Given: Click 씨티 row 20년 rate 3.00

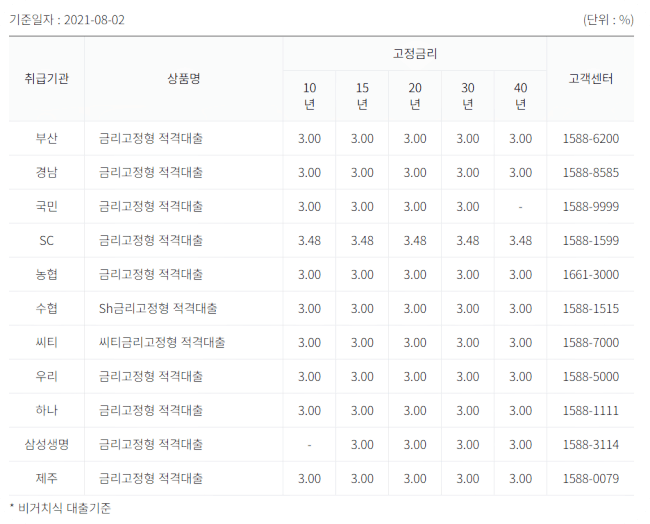Looking at the screenshot, I should pyautogui.click(x=415, y=342).
